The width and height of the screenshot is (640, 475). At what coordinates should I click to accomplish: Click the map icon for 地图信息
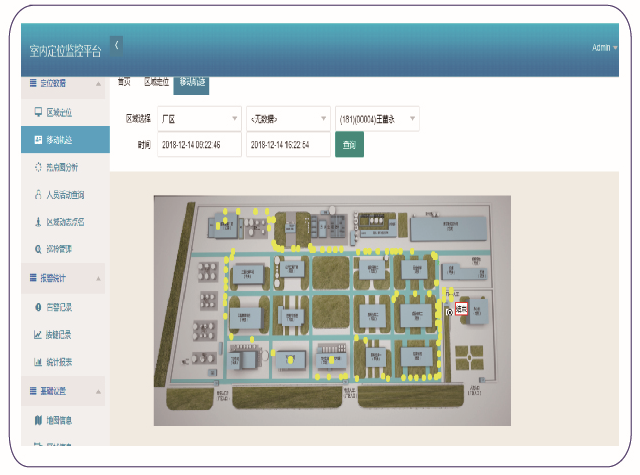[x=38, y=420]
